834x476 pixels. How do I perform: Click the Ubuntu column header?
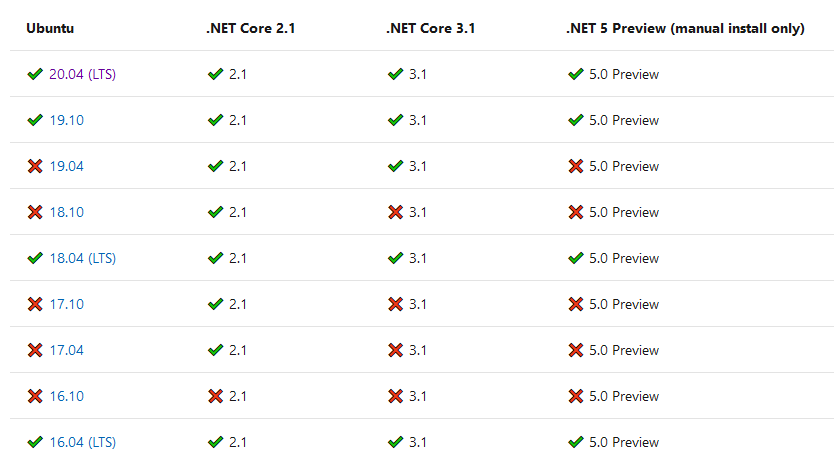click(50, 28)
